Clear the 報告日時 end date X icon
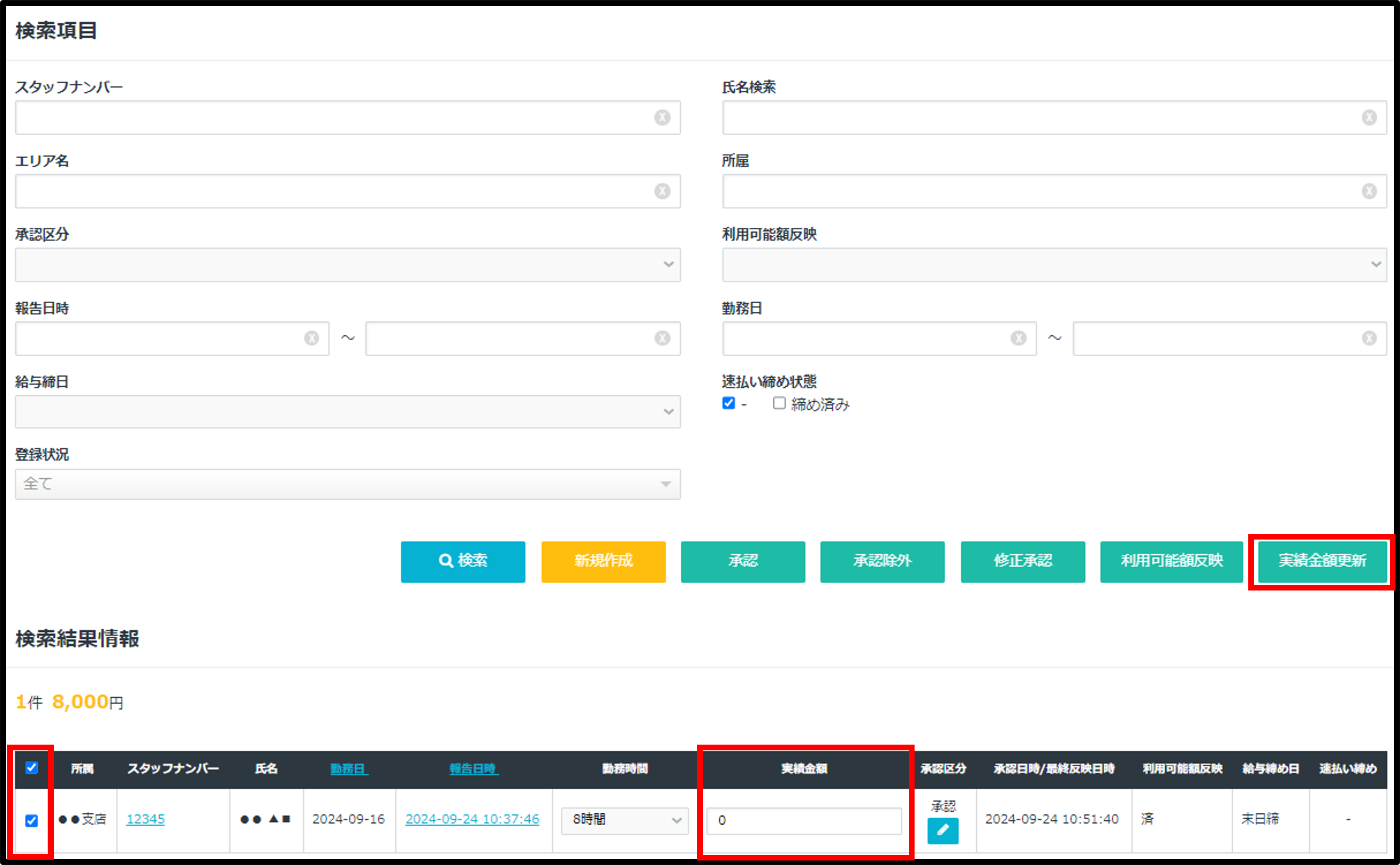1400x865 pixels. click(662, 338)
